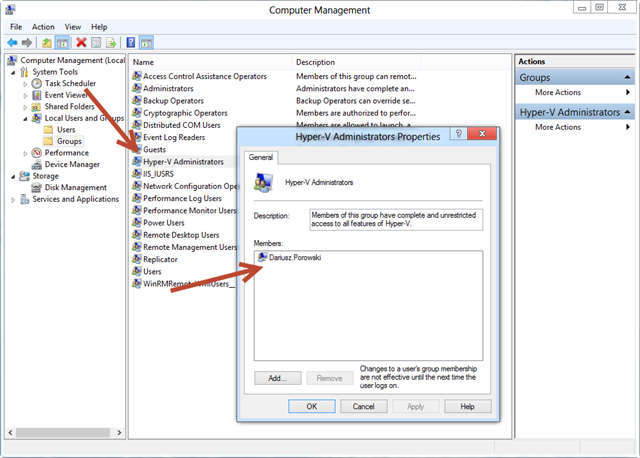Click the Forward arrow toolbar icon

click(x=27, y=42)
